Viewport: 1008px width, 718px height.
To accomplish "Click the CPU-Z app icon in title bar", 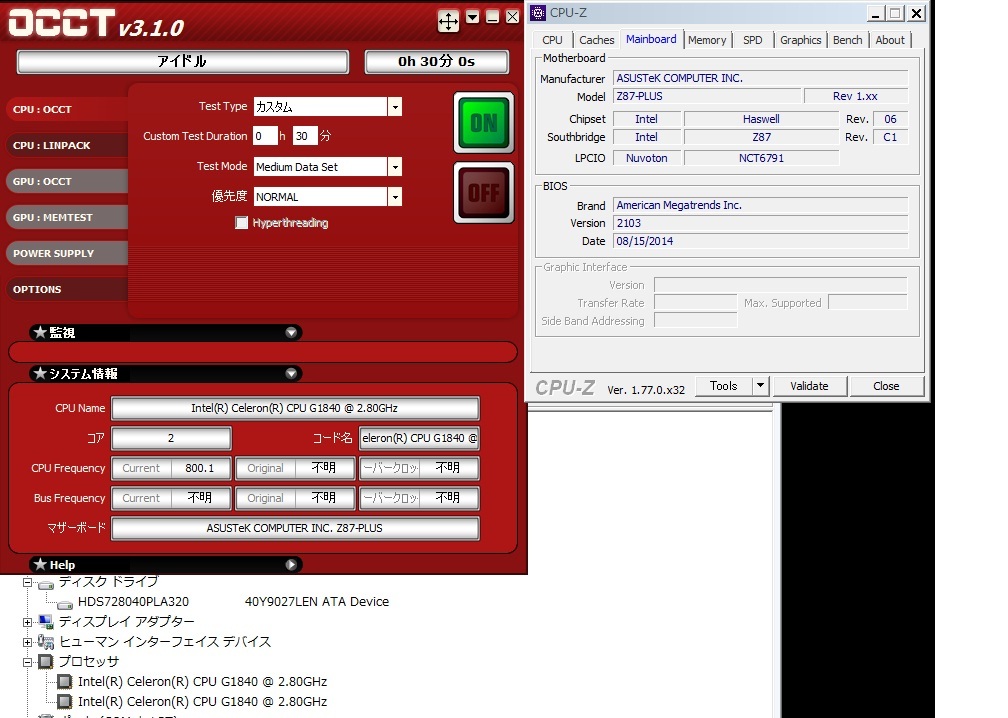I will 537,12.
